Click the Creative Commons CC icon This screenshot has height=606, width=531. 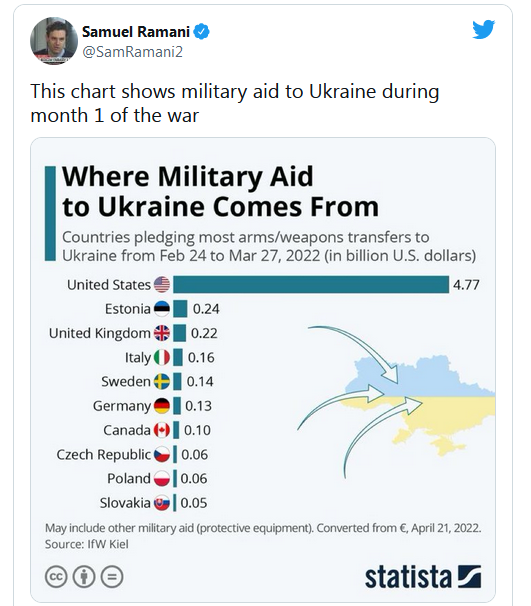(56, 577)
